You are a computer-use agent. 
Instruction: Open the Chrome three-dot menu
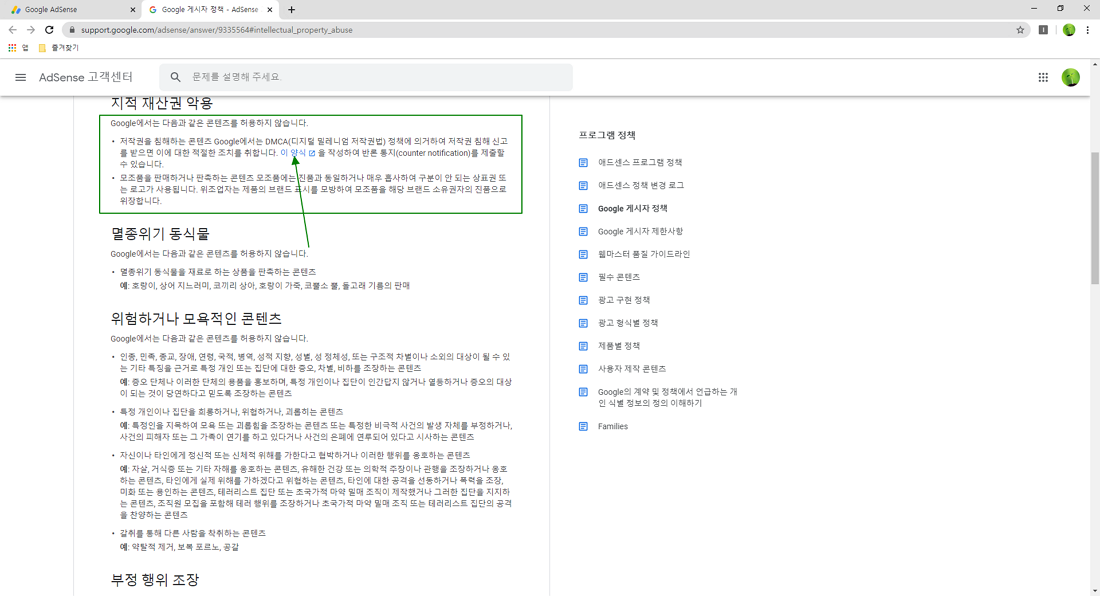click(1087, 29)
